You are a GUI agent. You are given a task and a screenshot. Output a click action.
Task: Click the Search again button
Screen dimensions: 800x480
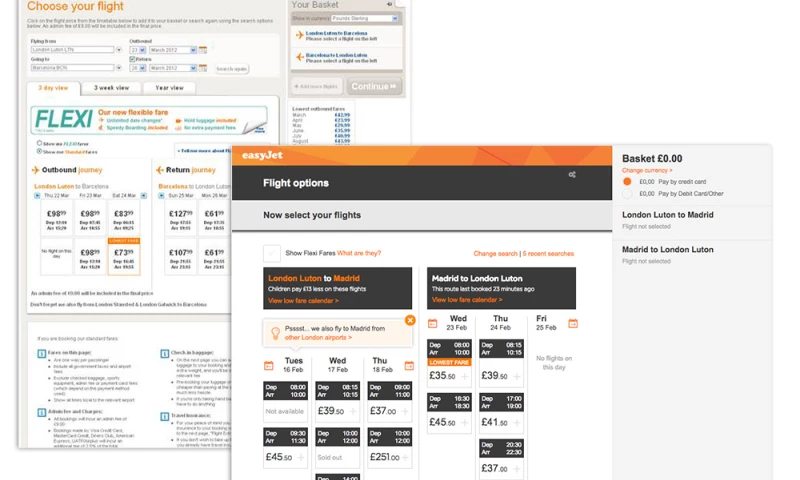pos(232,69)
